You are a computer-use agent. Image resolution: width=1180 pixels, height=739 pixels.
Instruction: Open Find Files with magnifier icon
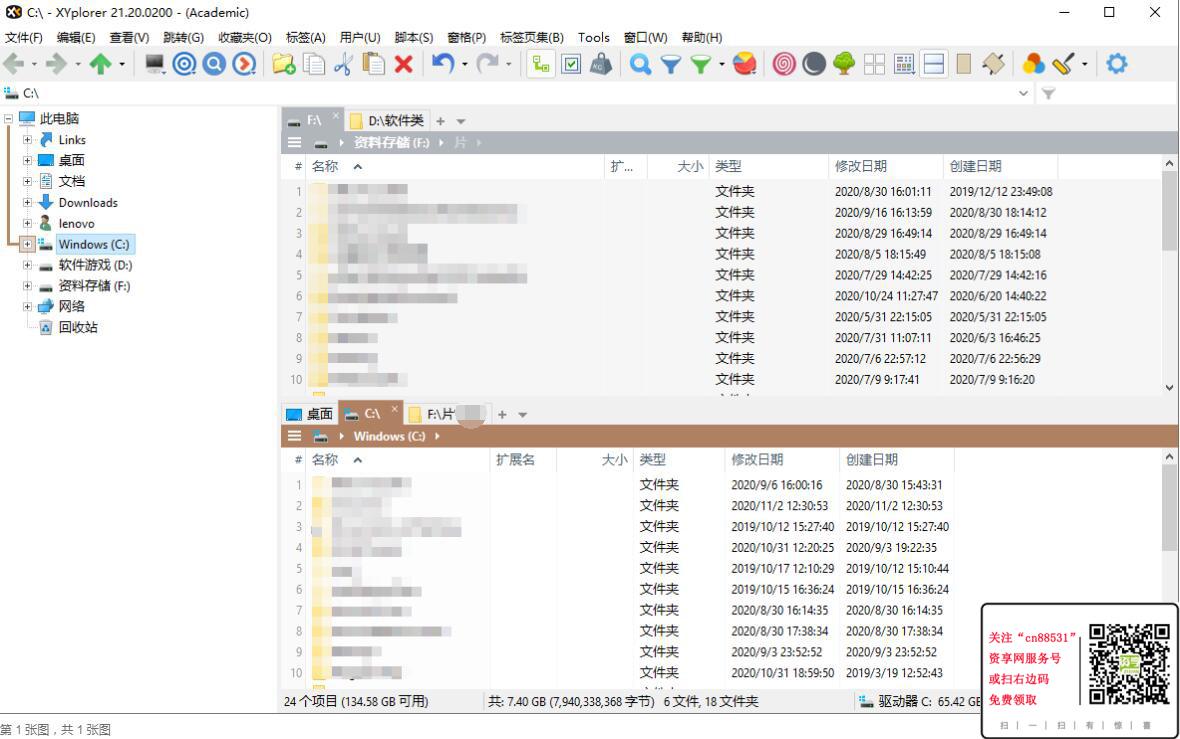640,64
